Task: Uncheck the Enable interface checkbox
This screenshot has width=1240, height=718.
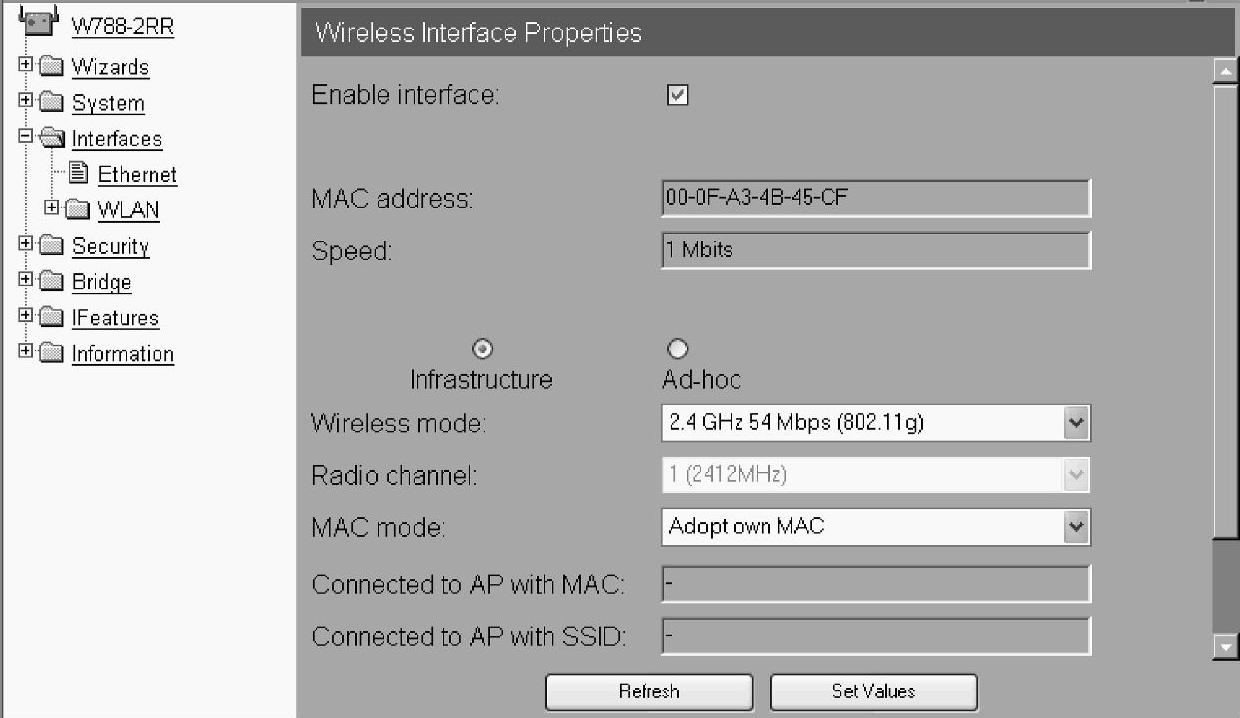Action: pyautogui.click(x=677, y=95)
